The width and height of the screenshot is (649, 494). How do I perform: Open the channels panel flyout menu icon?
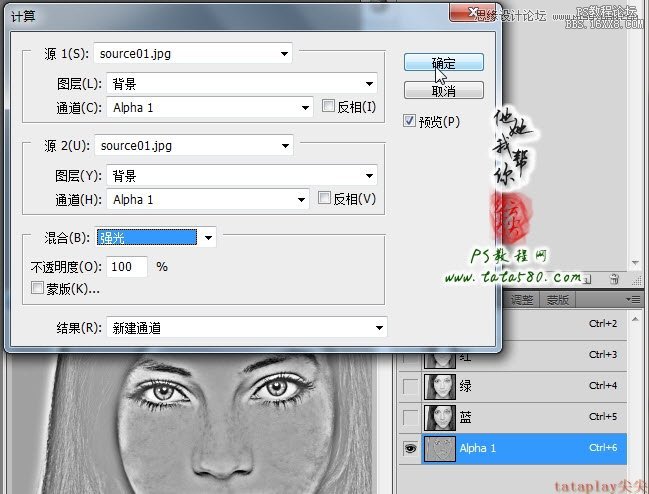[x=633, y=299]
